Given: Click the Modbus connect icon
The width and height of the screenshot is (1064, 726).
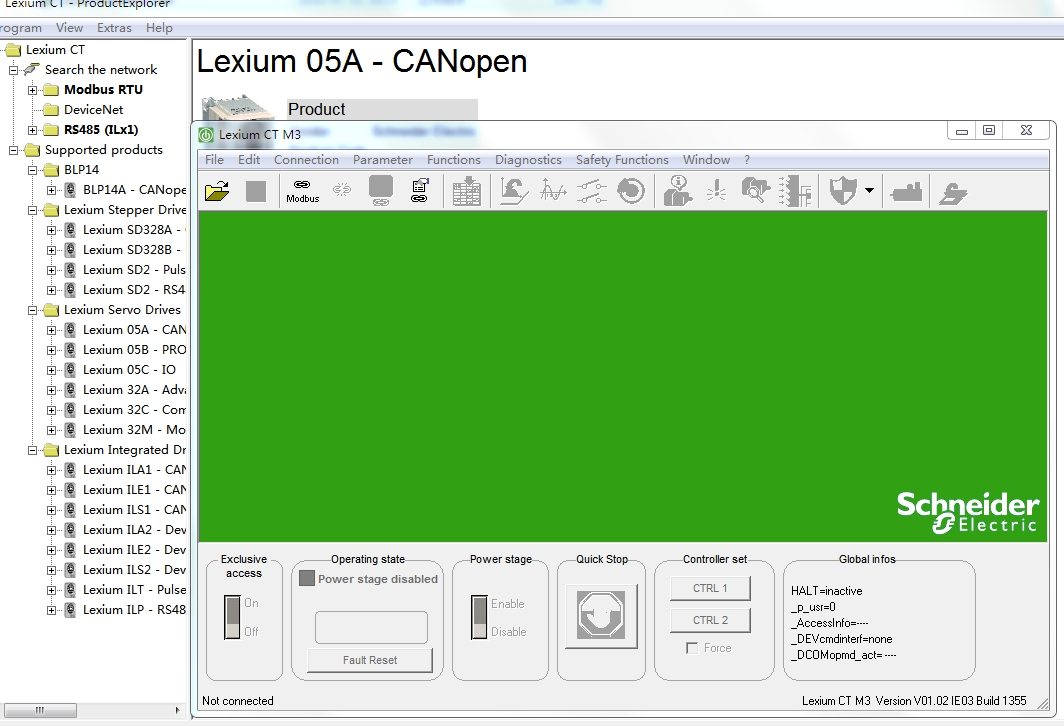Looking at the screenshot, I should pos(302,191).
